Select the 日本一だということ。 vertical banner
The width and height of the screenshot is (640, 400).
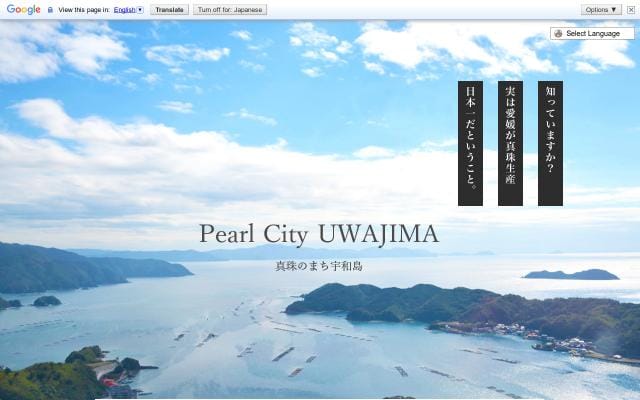(x=470, y=143)
